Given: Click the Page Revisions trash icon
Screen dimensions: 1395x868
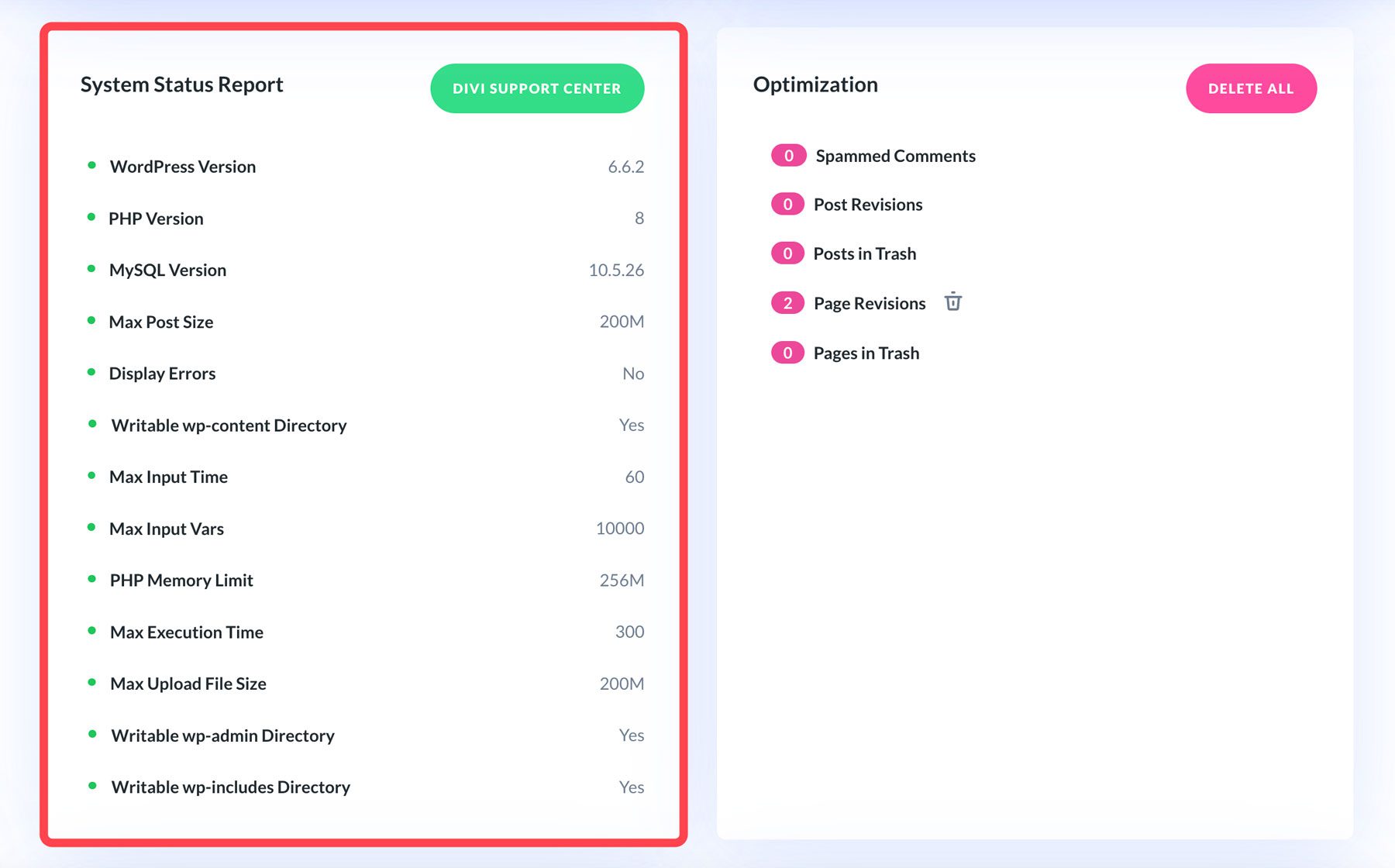Looking at the screenshot, I should coord(953,302).
